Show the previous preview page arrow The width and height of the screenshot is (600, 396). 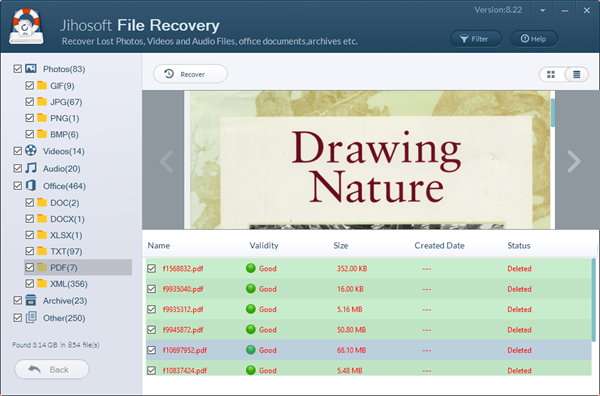click(x=166, y=161)
